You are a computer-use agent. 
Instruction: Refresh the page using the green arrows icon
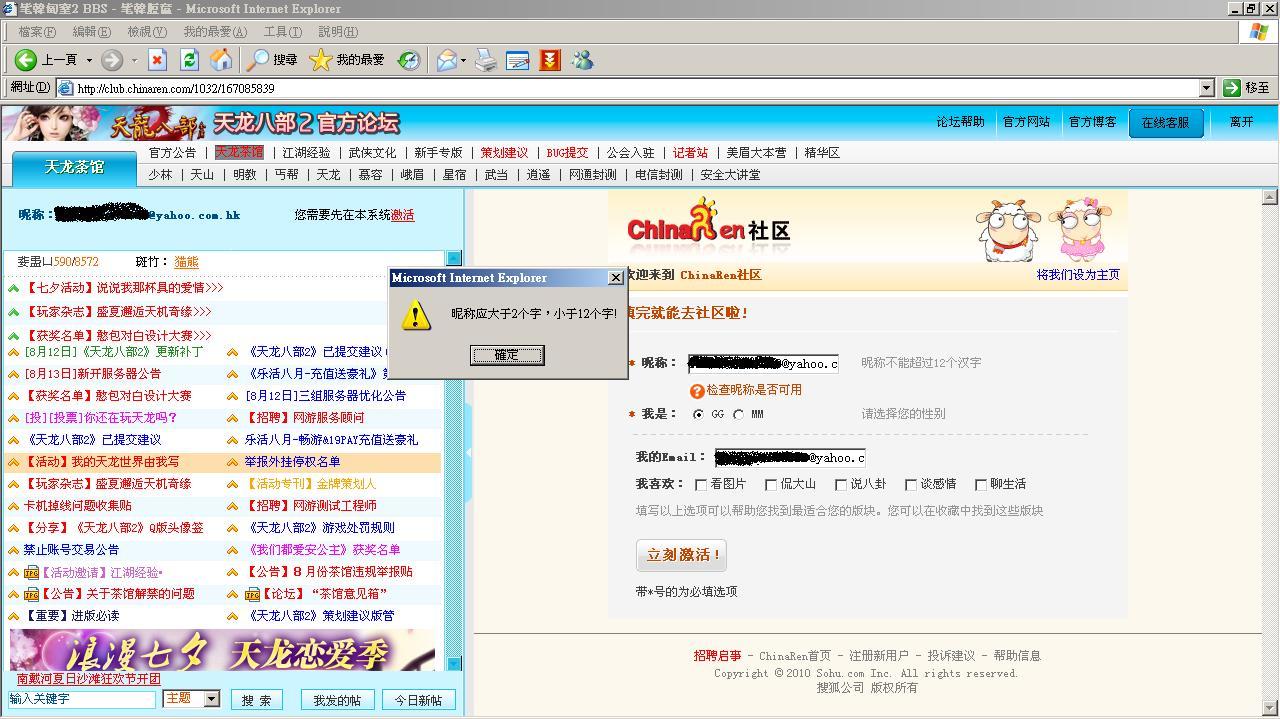click(x=189, y=60)
